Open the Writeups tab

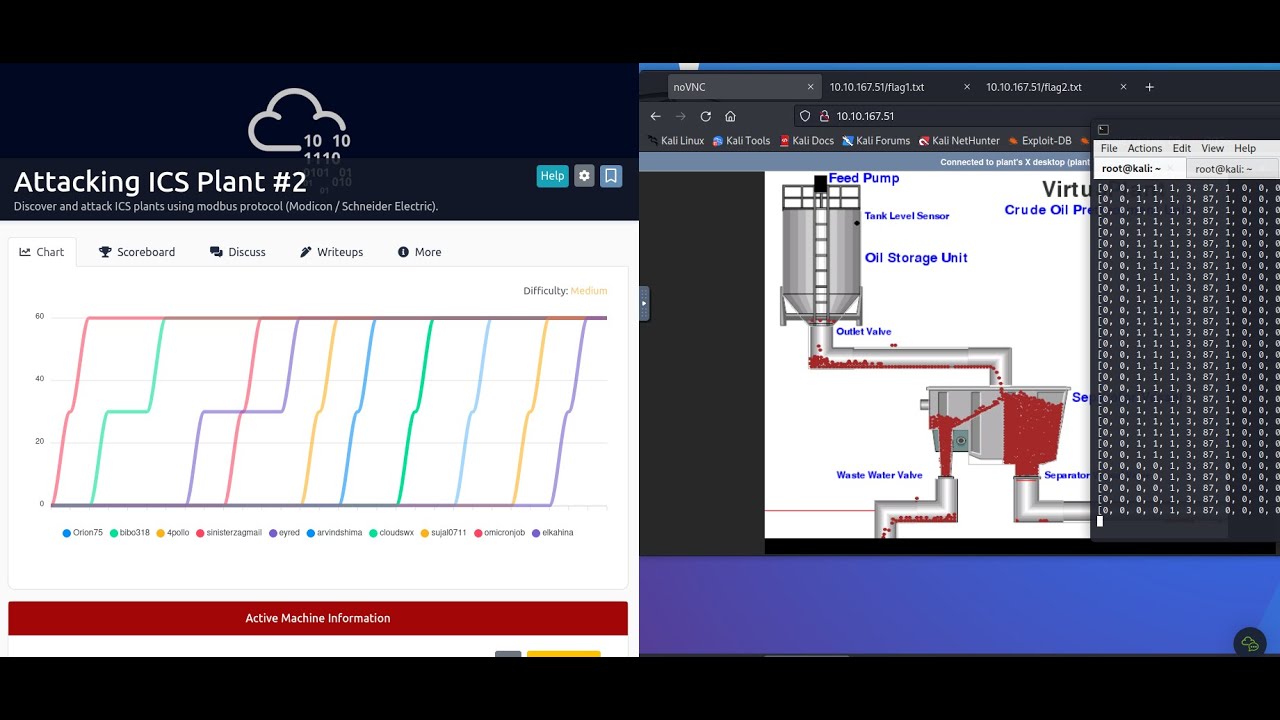[332, 252]
